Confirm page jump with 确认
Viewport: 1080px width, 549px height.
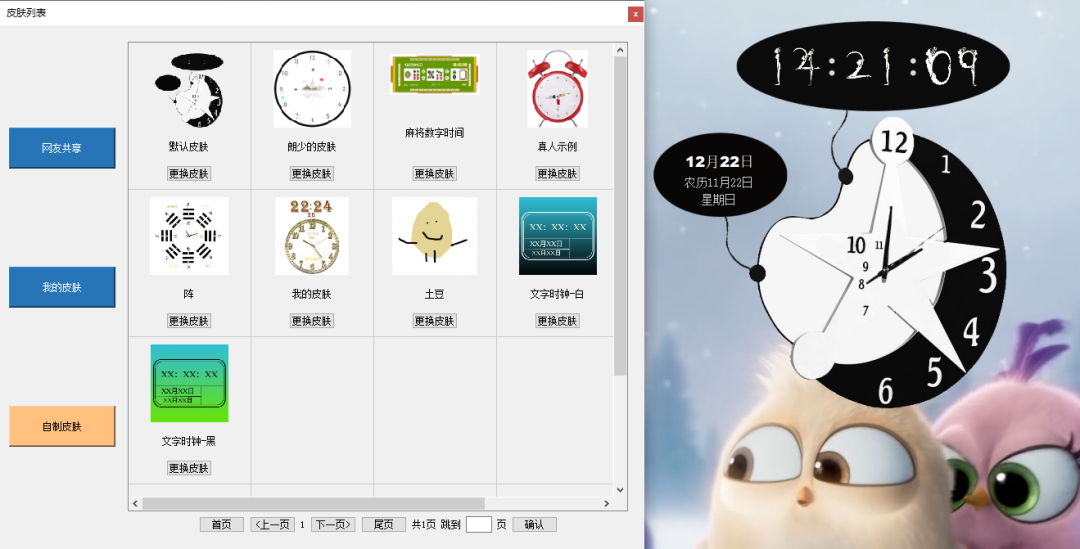point(534,525)
